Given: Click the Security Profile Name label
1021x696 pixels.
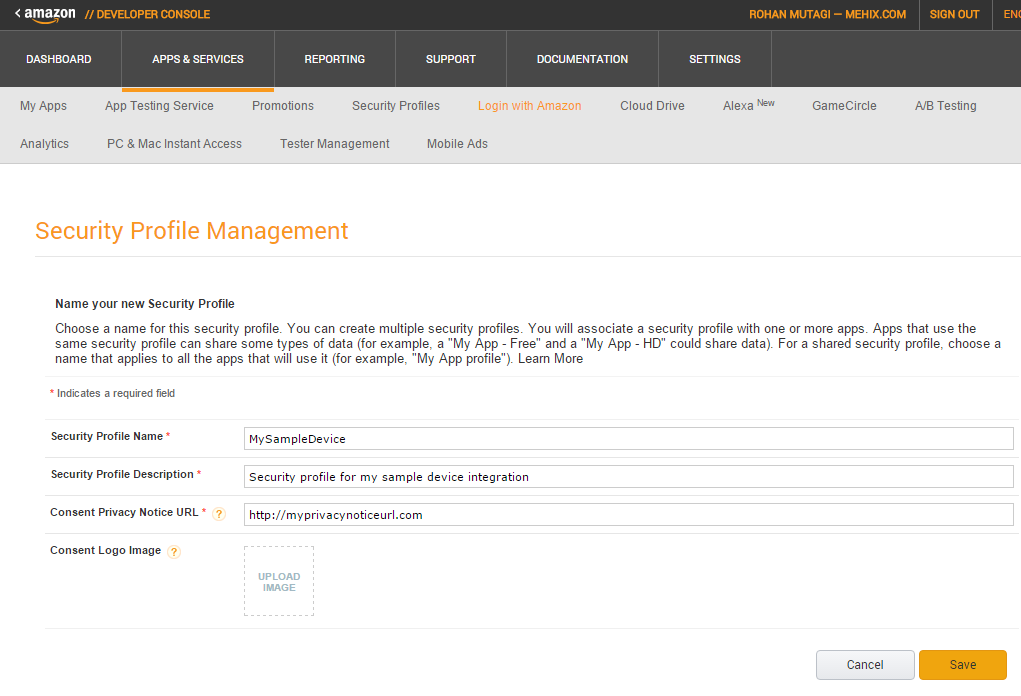Looking at the screenshot, I should tap(107, 436).
